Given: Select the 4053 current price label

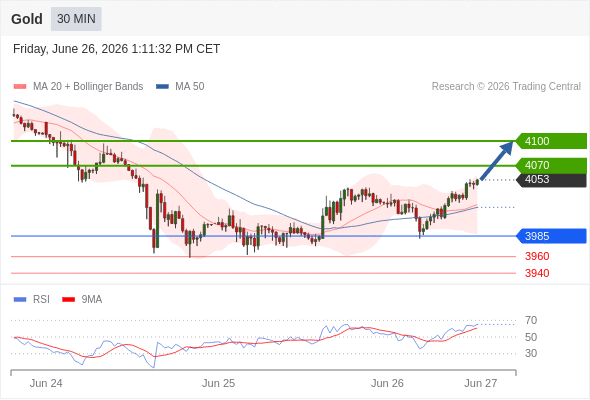Looking at the screenshot, I should 551,179.
